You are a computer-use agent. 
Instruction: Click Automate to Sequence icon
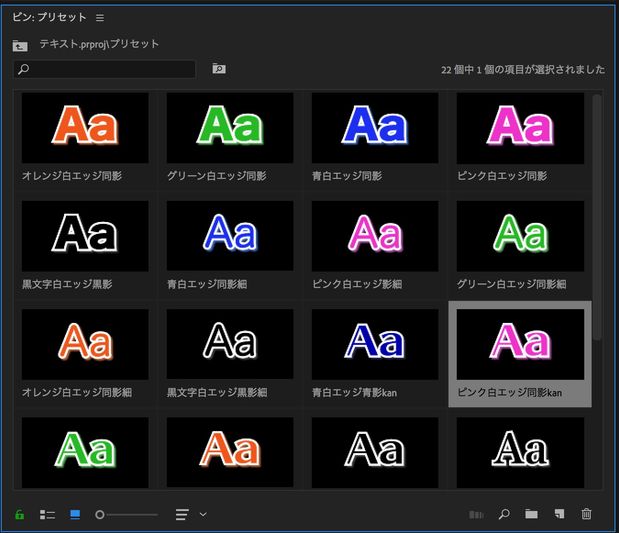point(476,514)
